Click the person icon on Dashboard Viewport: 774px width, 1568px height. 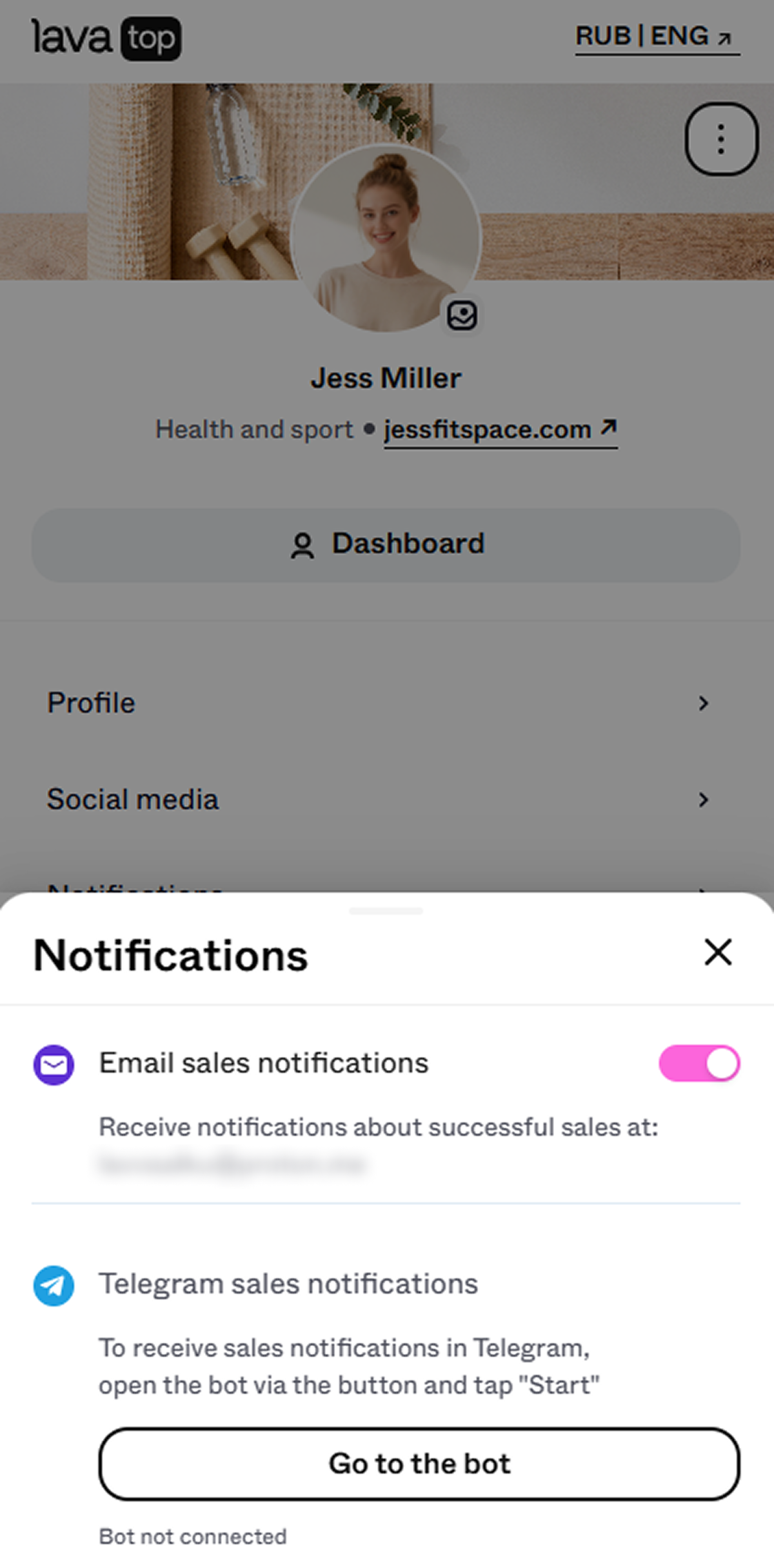302,545
